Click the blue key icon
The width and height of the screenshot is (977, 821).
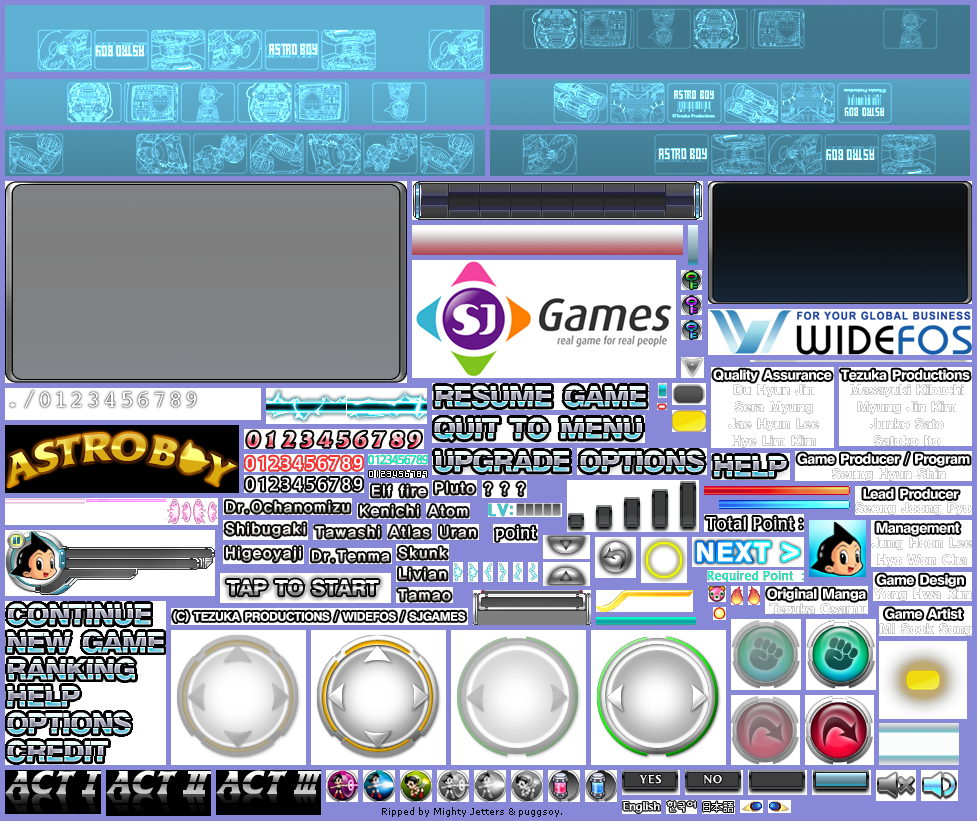click(691, 330)
